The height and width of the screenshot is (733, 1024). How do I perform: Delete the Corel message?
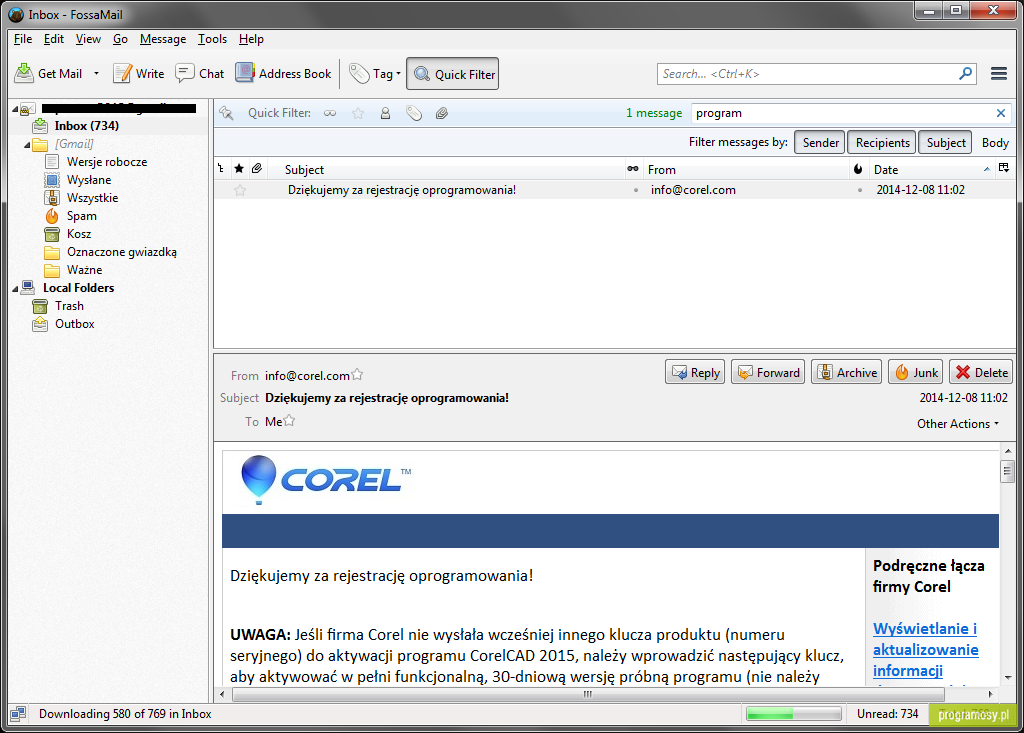click(x=981, y=372)
